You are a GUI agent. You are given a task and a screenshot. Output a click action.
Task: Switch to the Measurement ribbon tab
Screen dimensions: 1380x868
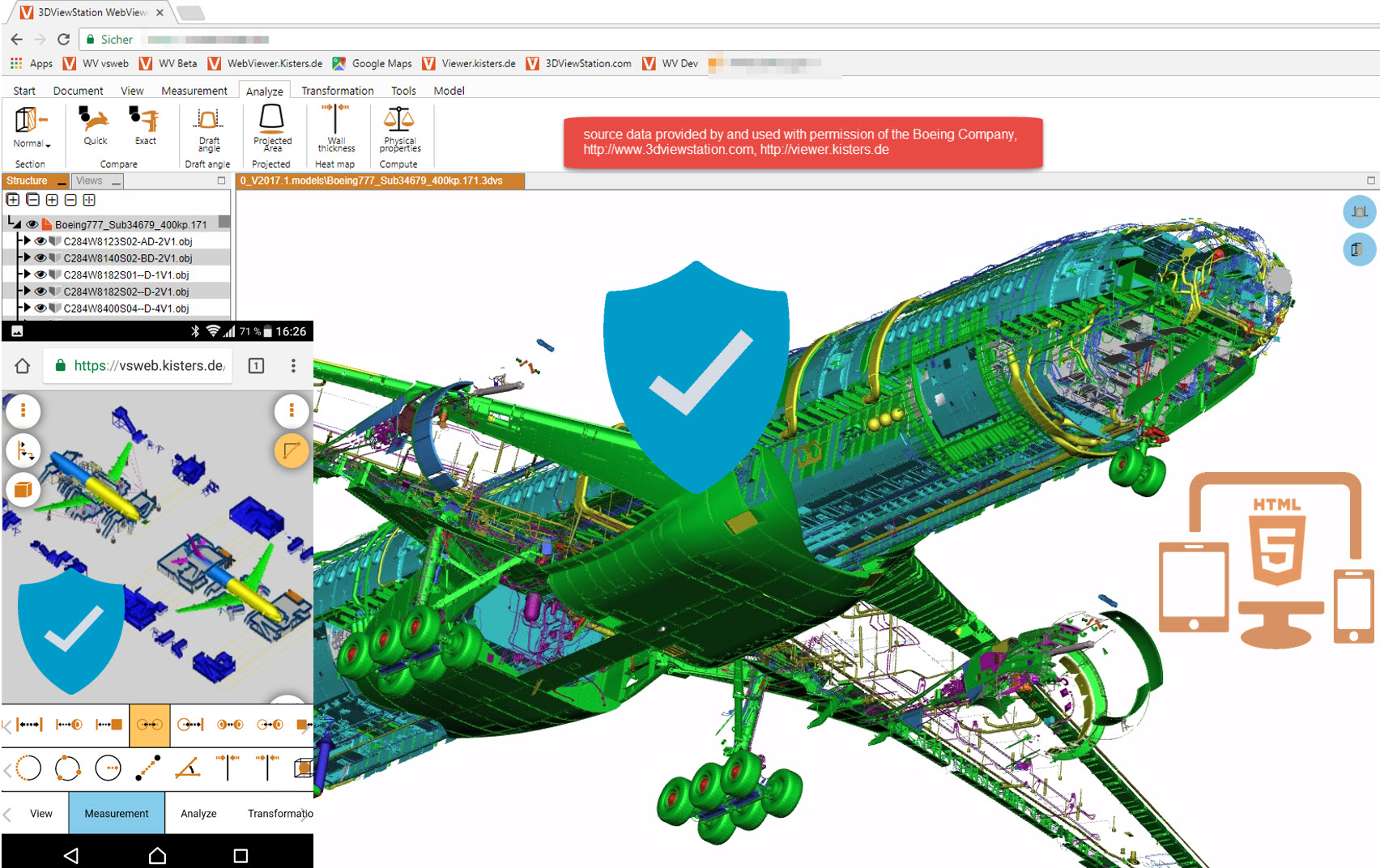pos(194,91)
